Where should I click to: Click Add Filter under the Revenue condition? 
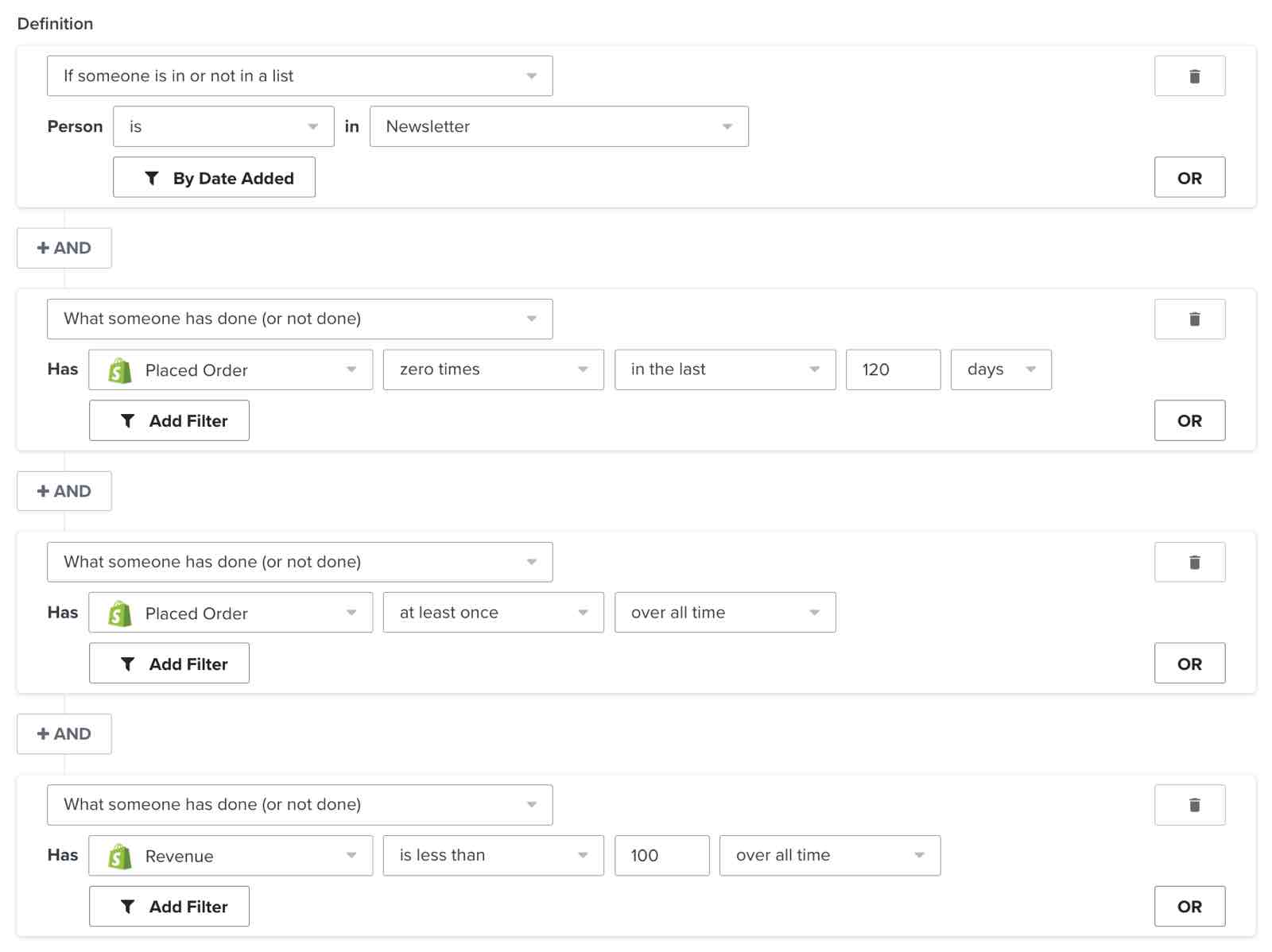pyautogui.click(x=169, y=906)
